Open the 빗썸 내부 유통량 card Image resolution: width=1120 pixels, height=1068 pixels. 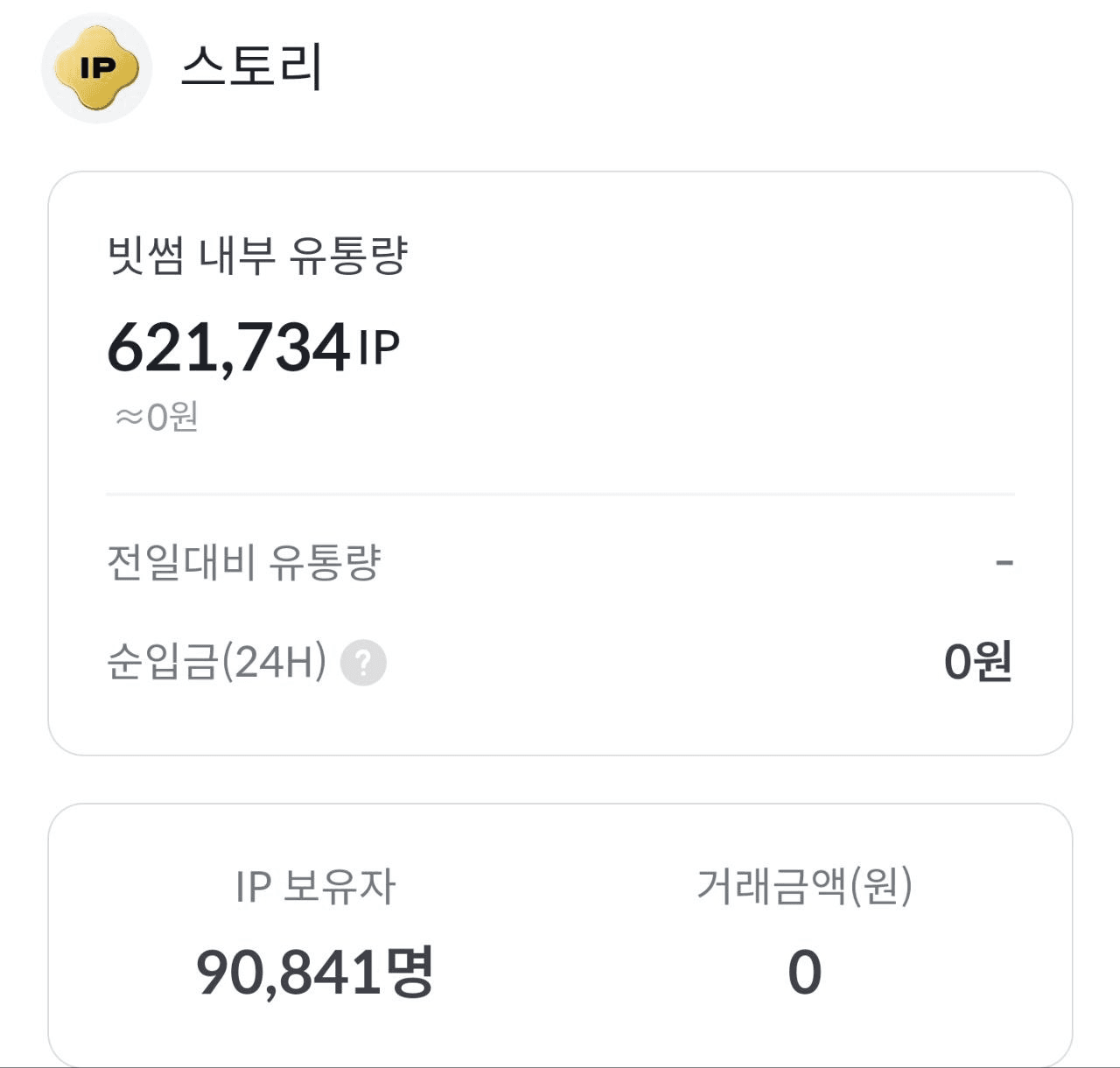coord(560,463)
